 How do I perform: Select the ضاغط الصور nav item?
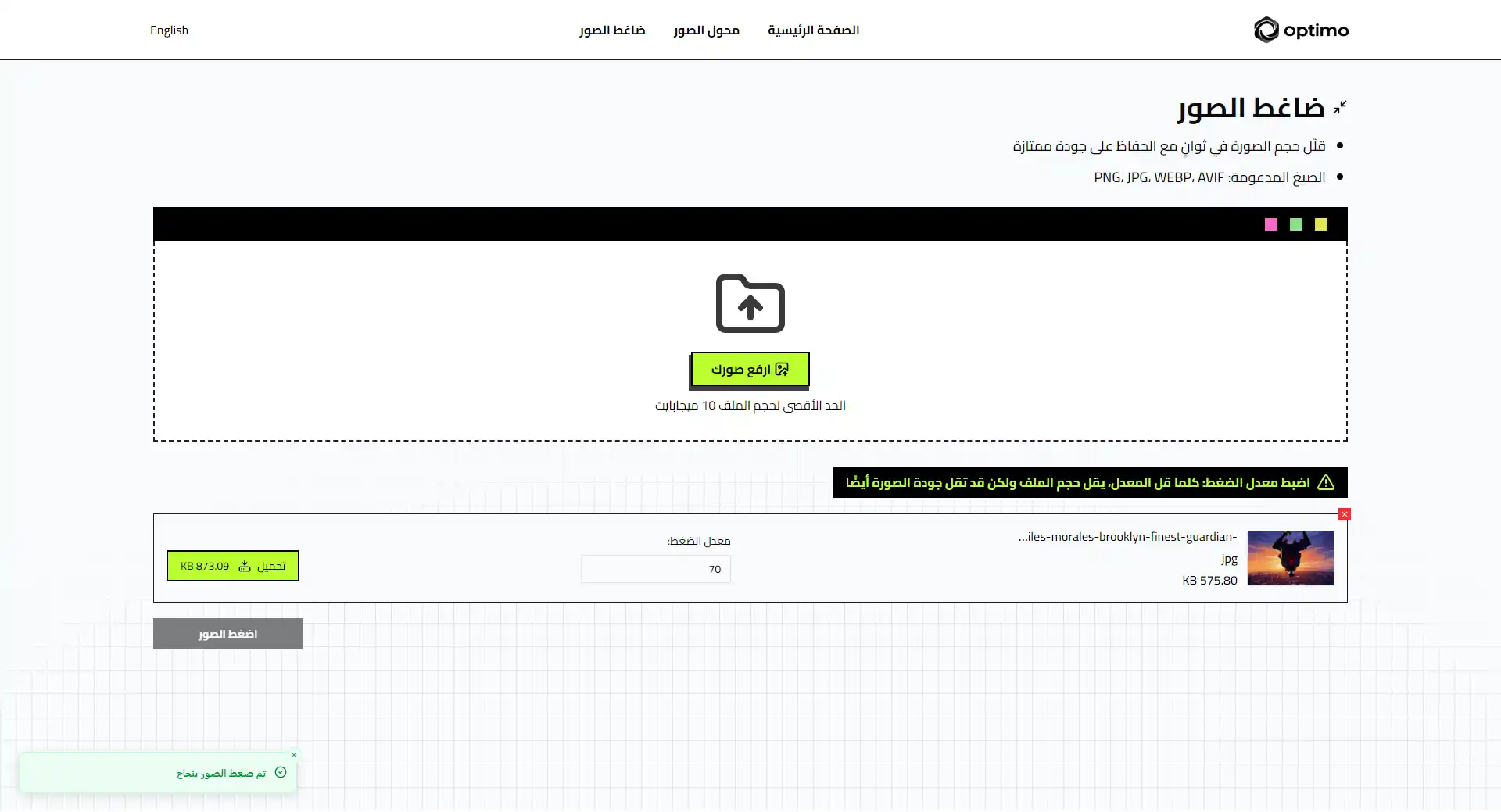point(613,30)
